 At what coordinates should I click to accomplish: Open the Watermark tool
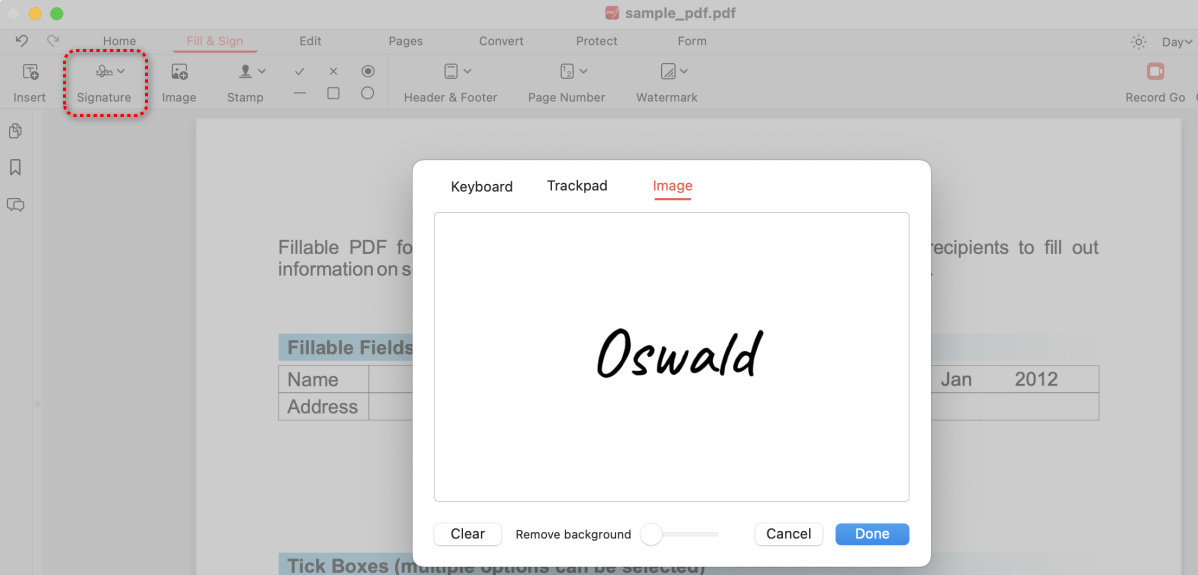667,83
